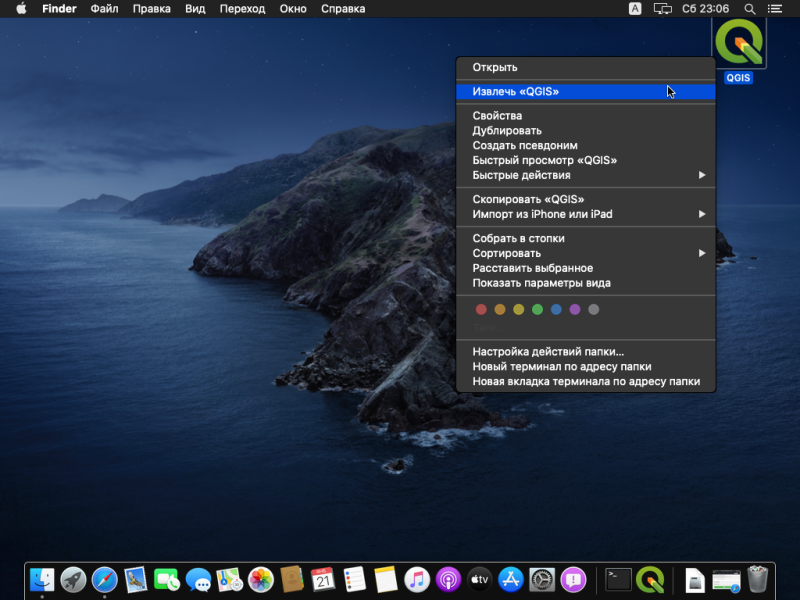Choose Настройка действий папки…
This screenshot has height=600, width=800.
[586, 352]
